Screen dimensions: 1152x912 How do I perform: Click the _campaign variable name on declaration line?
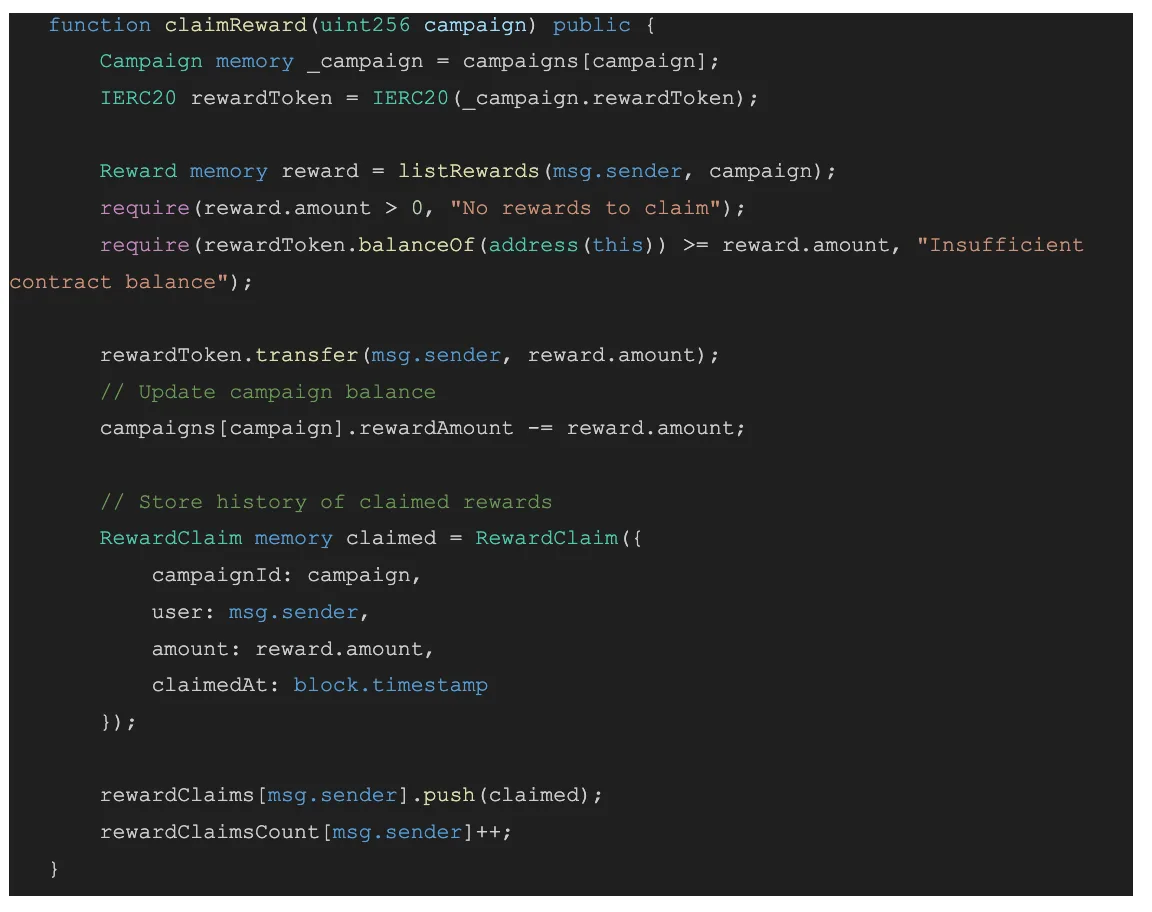tap(365, 62)
